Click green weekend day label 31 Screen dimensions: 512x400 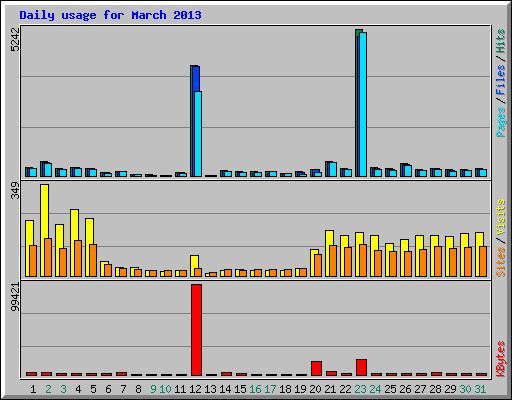click(480, 389)
